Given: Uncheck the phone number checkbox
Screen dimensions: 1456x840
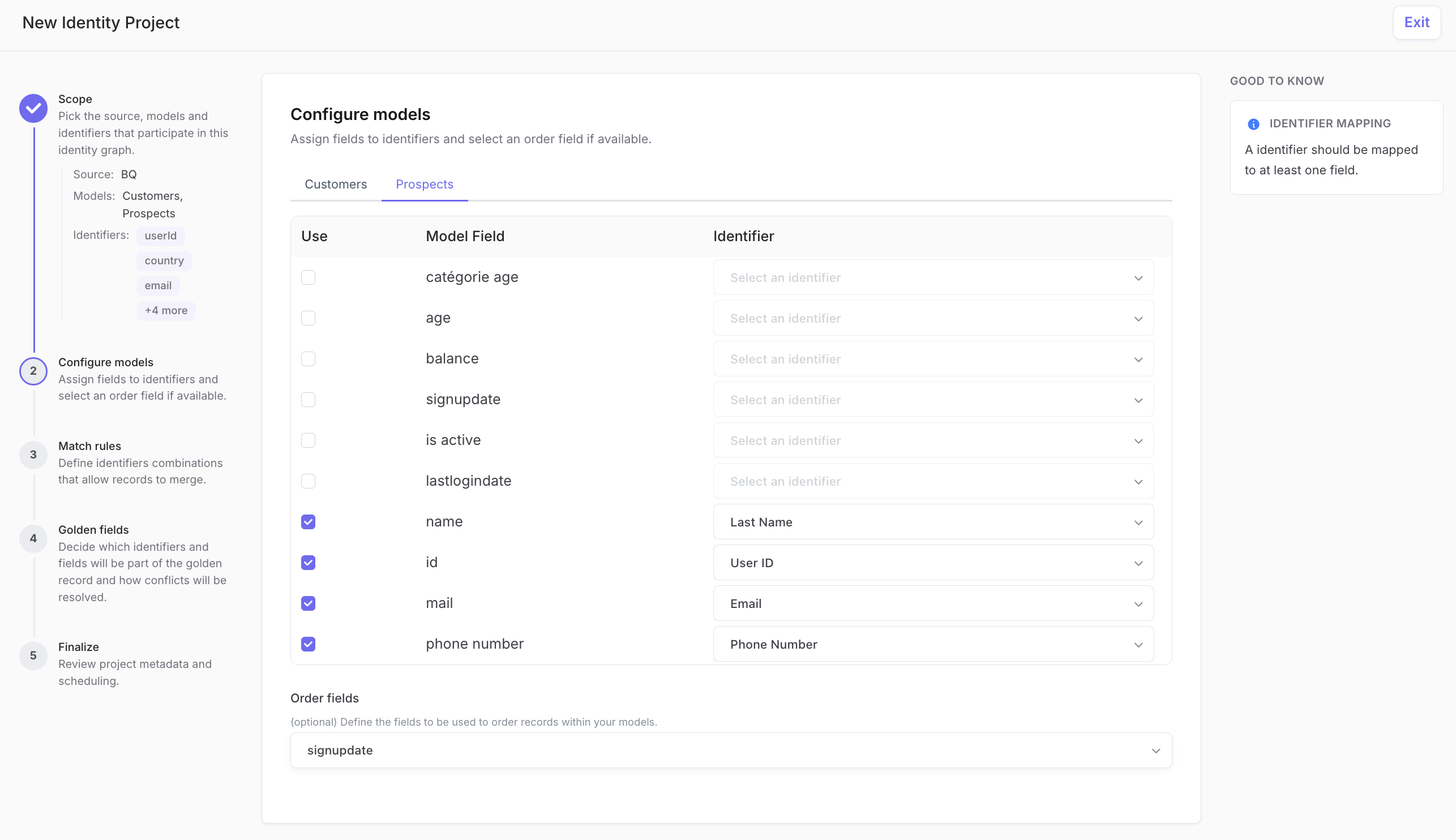Looking at the screenshot, I should pos(309,644).
